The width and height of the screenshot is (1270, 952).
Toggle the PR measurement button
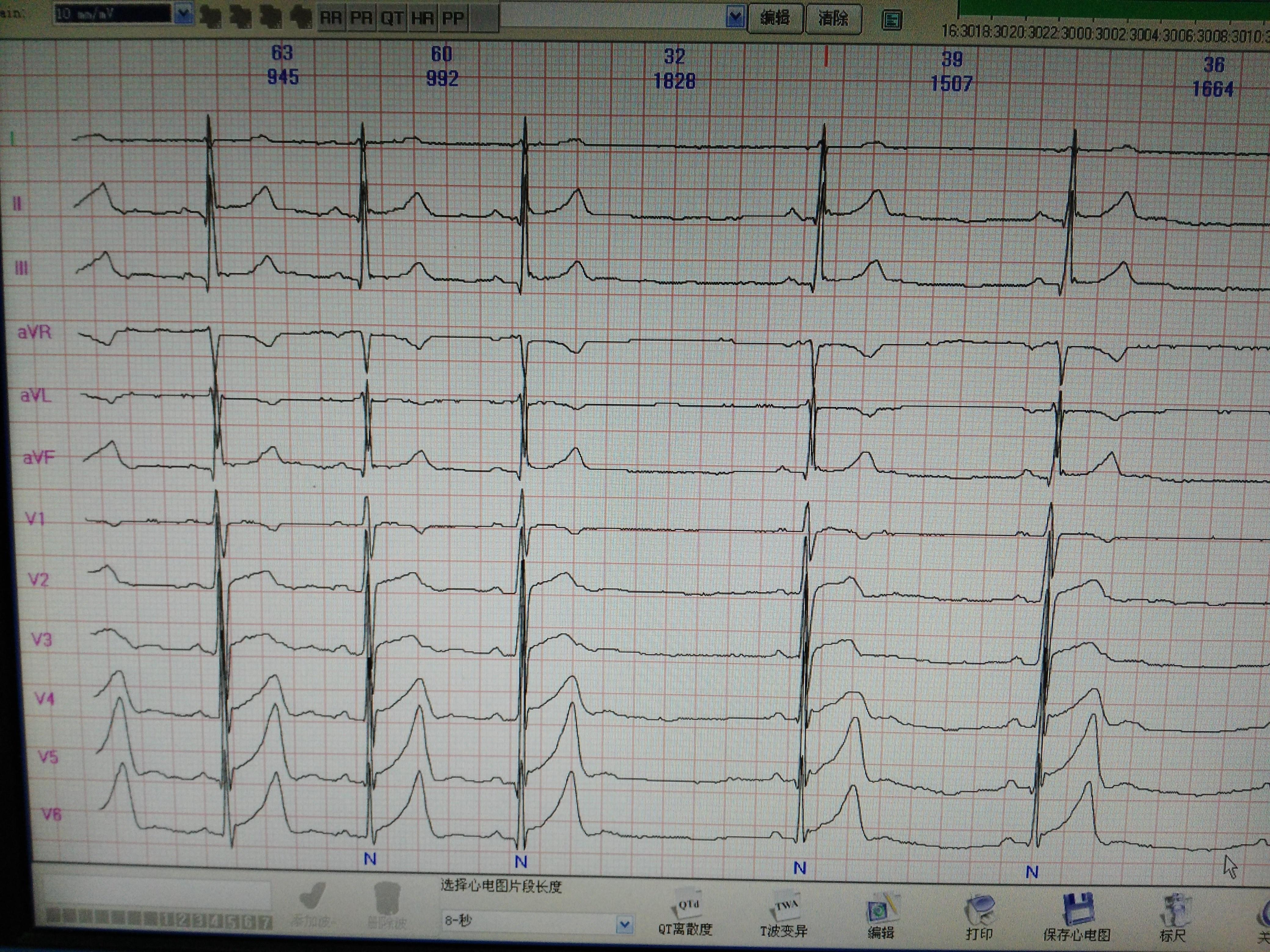pos(361,18)
